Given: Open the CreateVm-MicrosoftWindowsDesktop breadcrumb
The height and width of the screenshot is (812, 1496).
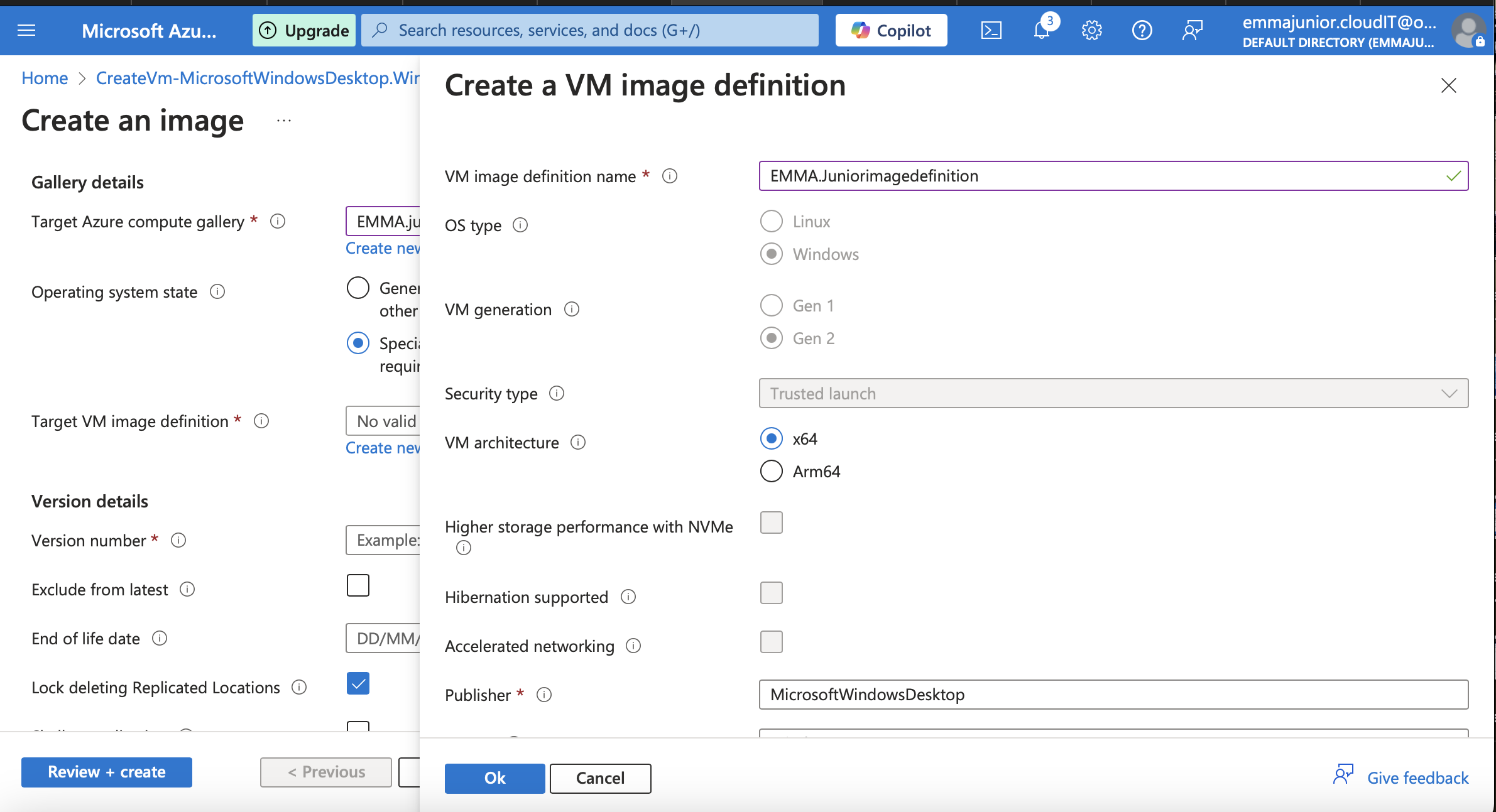Looking at the screenshot, I should (258, 78).
